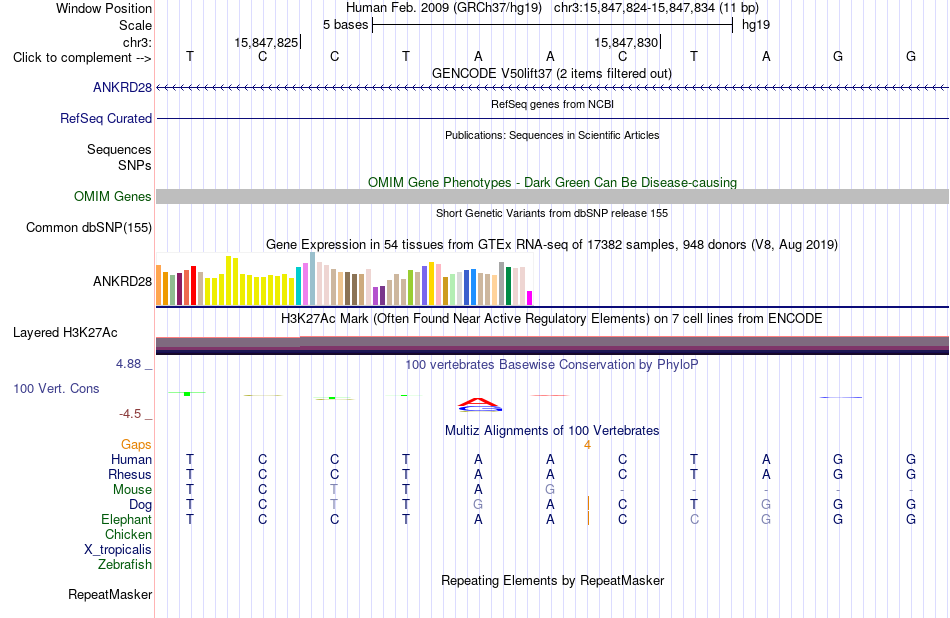Click the orange insertion bar in Dog row

[x=588, y=504]
